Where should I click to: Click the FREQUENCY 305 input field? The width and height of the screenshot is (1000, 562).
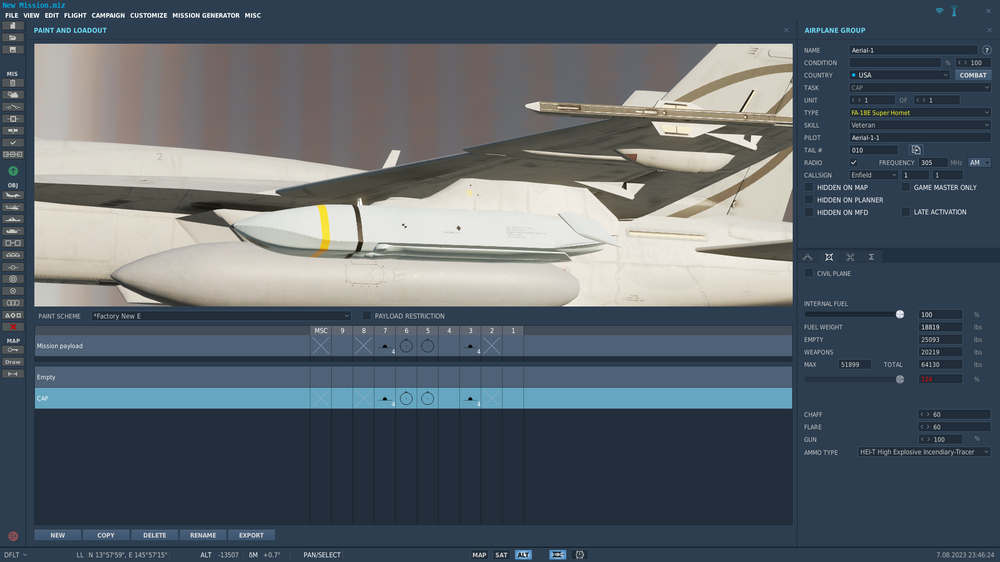click(932, 163)
